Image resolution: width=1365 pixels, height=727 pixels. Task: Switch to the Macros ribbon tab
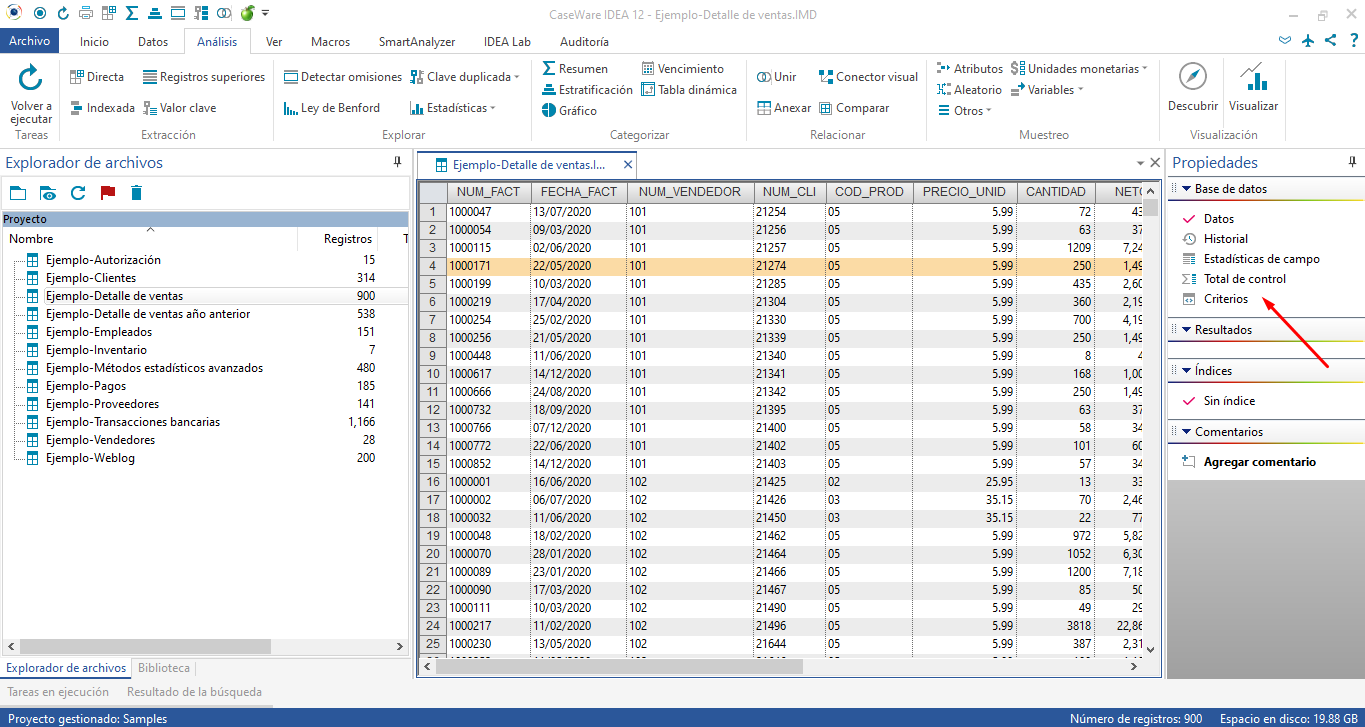pos(331,42)
